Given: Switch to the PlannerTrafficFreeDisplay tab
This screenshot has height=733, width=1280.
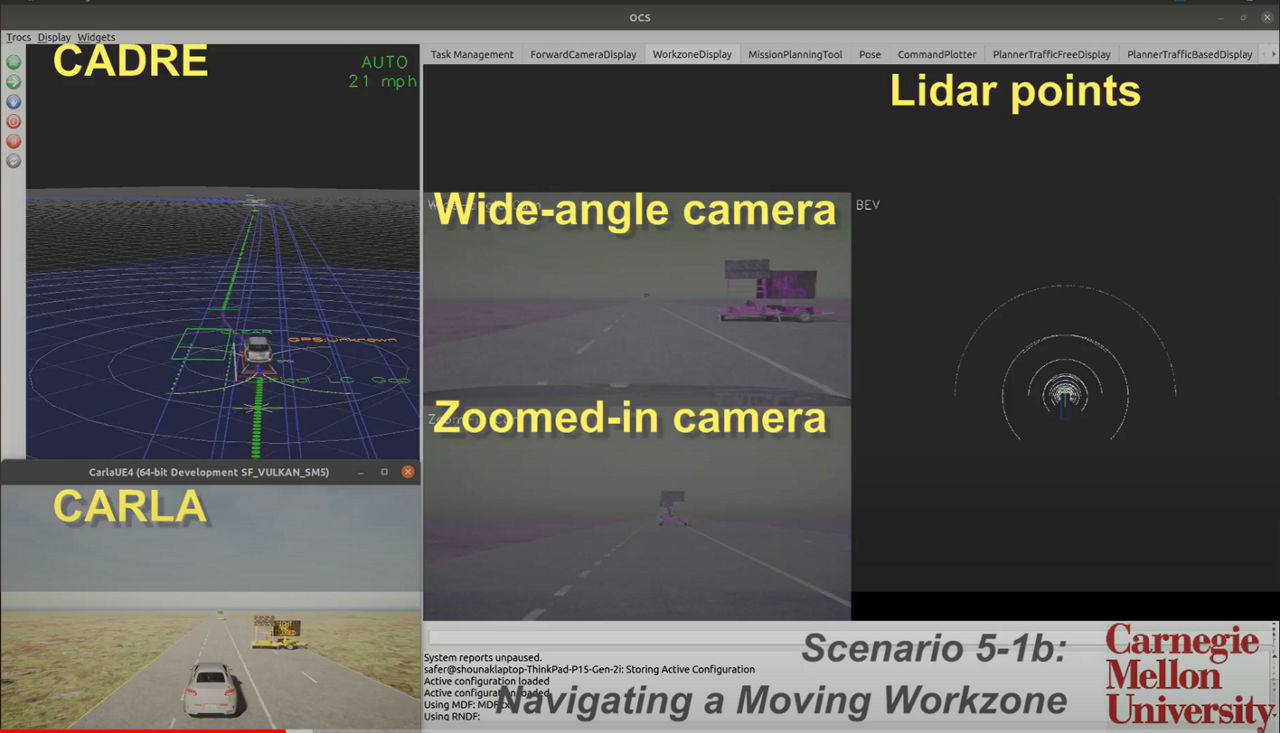Looking at the screenshot, I should tap(1052, 54).
